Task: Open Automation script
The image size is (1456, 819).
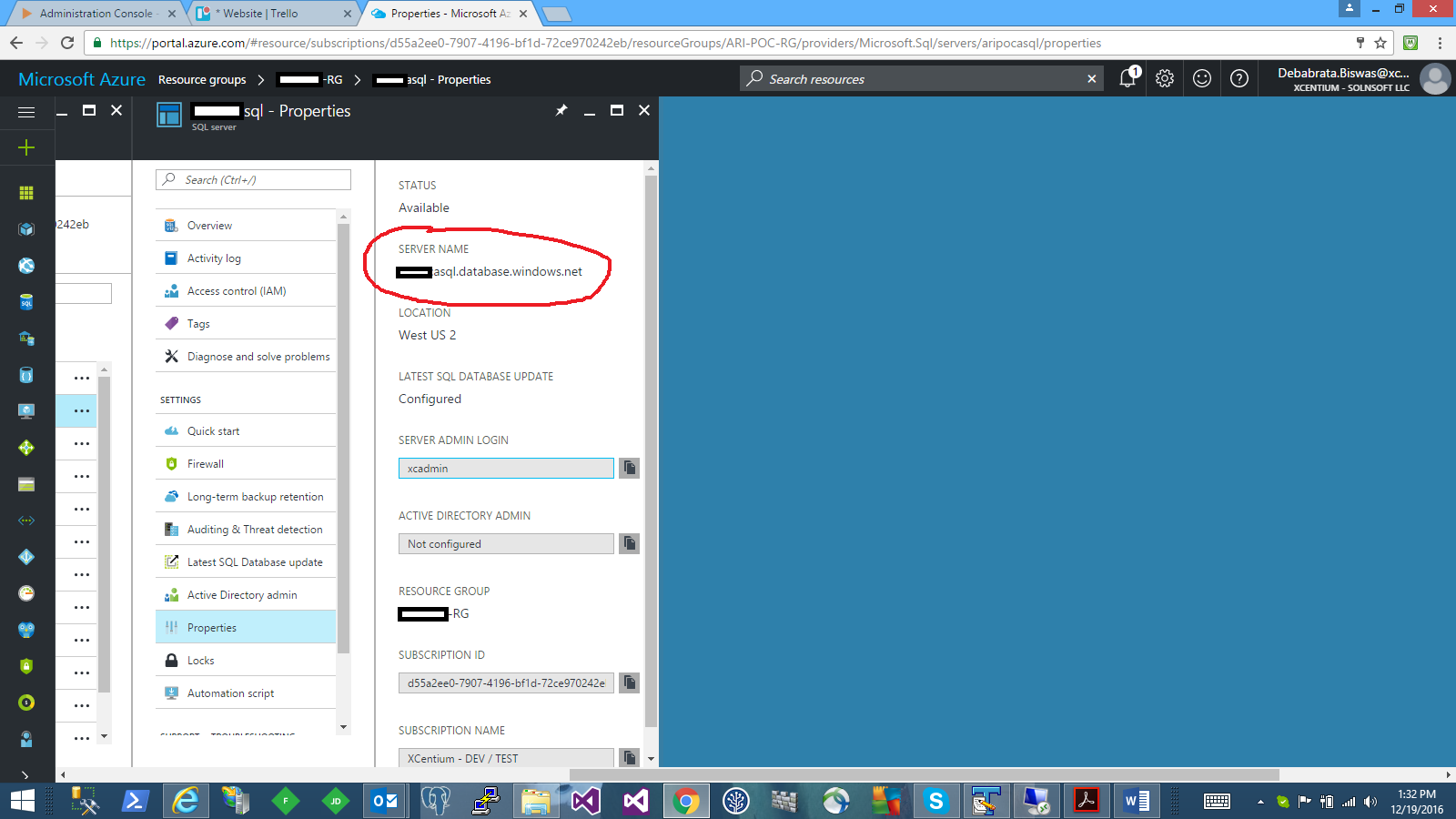Action: coord(246,693)
